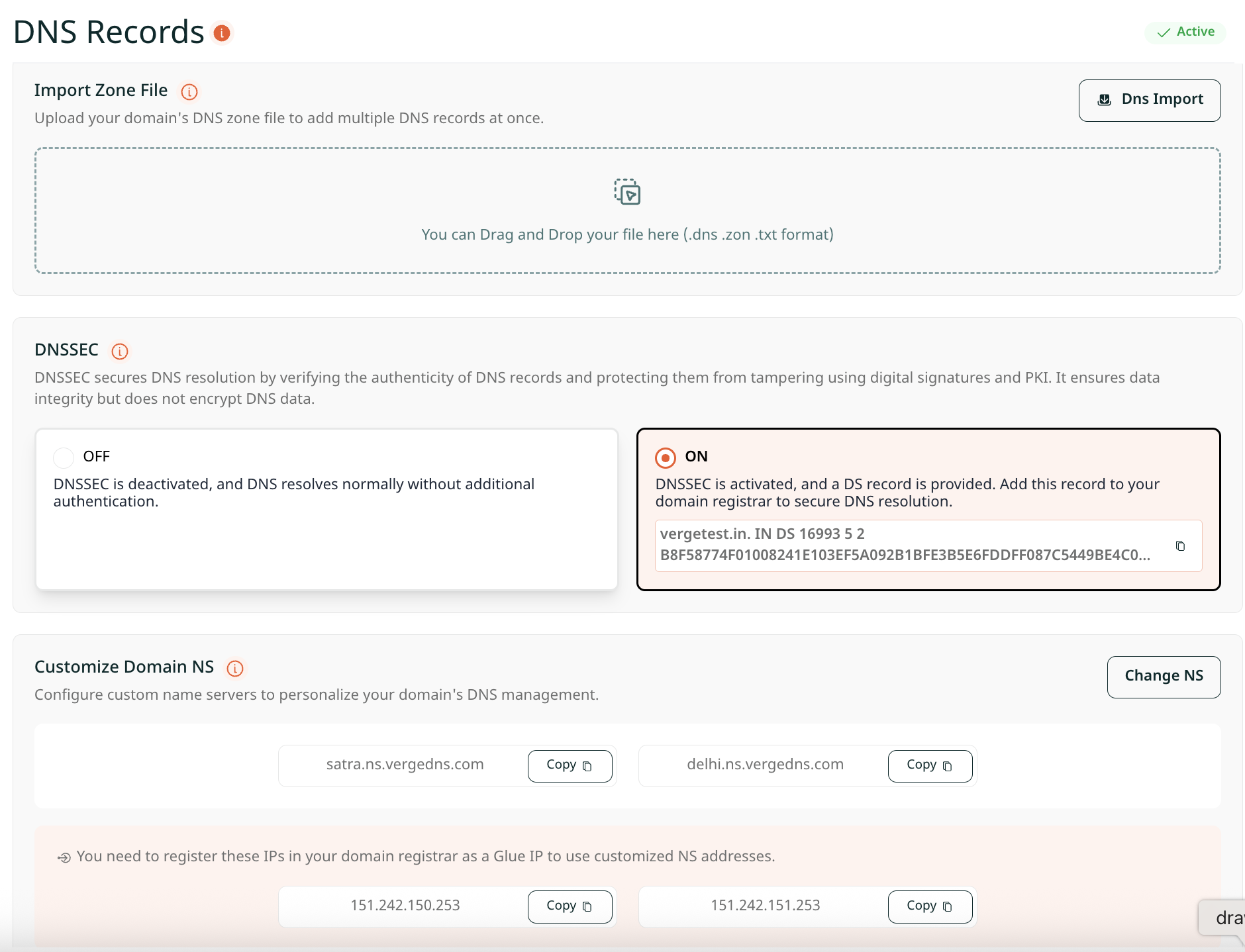Click the arrow icon beside Glue IP notice
Image resolution: width=1245 pixels, height=952 pixels.
[x=64, y=858]
